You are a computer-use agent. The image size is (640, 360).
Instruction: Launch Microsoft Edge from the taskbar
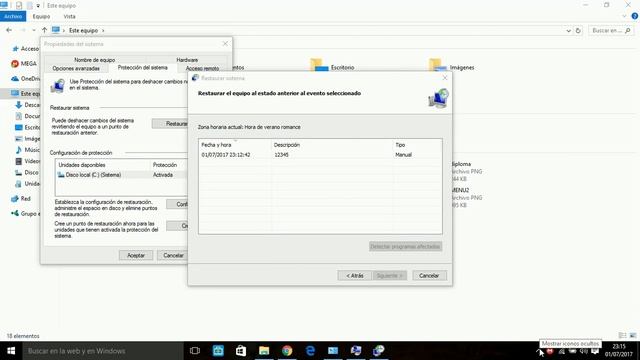310,351
